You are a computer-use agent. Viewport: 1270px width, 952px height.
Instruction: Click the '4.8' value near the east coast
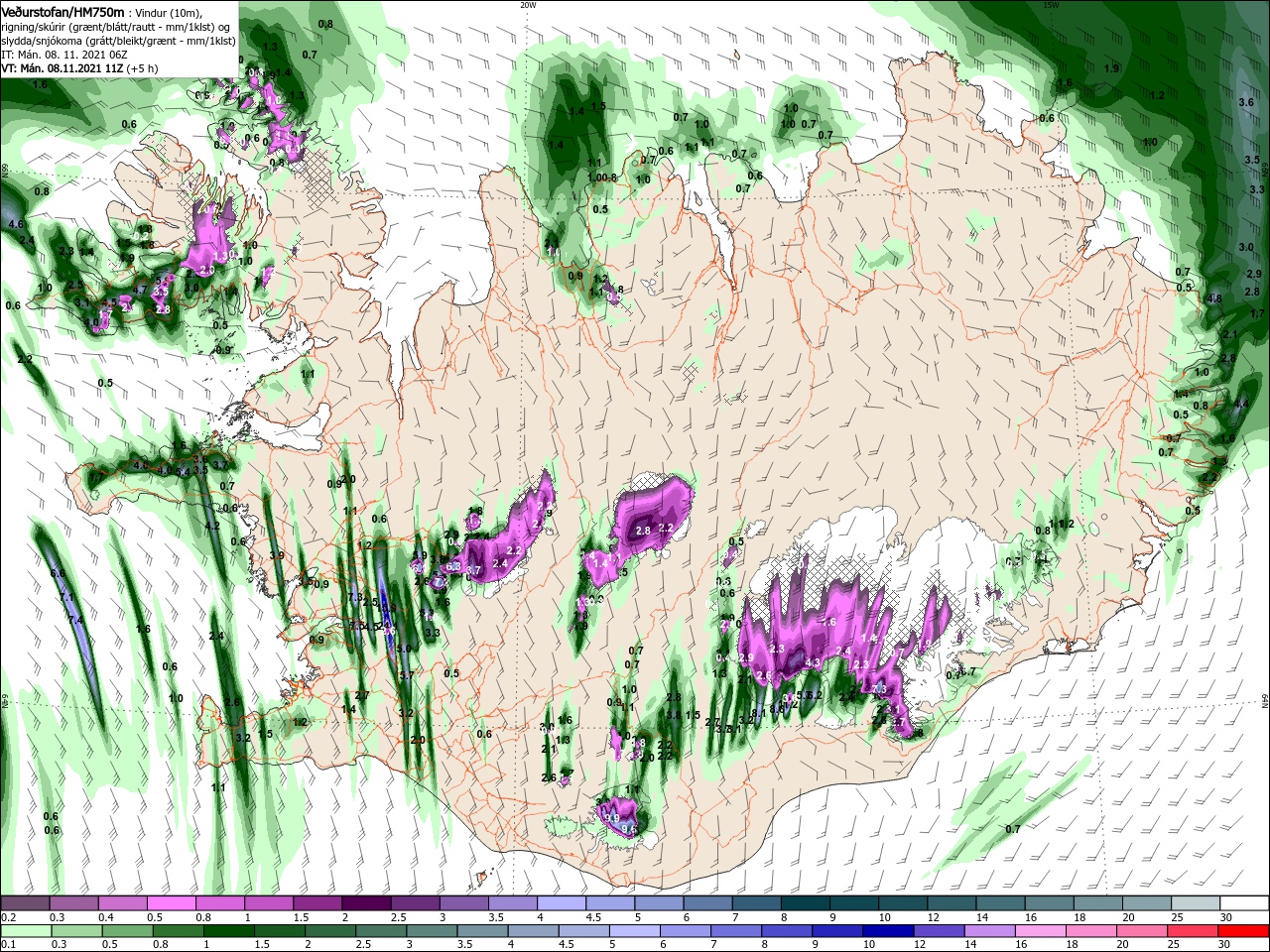coord(1214,298)
